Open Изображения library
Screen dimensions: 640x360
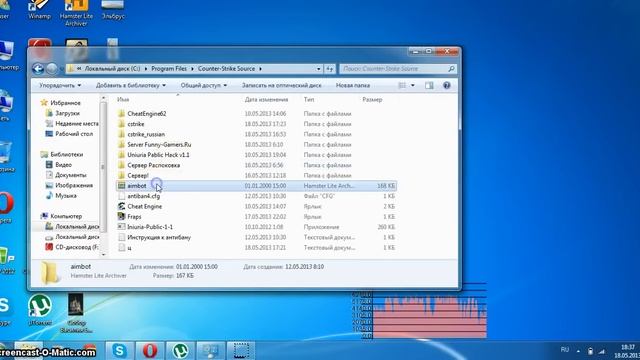74,185
